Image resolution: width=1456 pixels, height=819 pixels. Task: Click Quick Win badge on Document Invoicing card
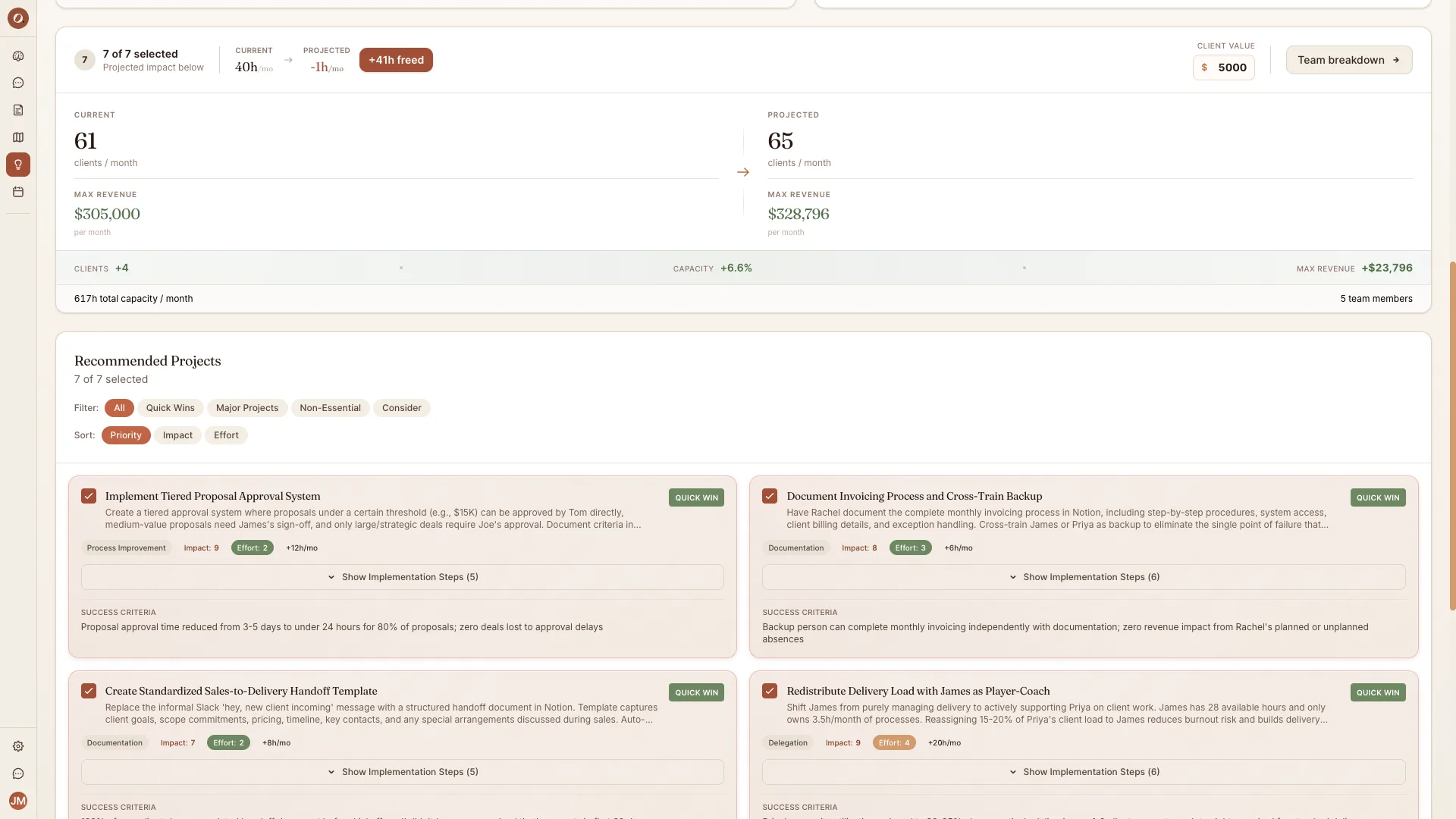click(x=1378, y=497)
